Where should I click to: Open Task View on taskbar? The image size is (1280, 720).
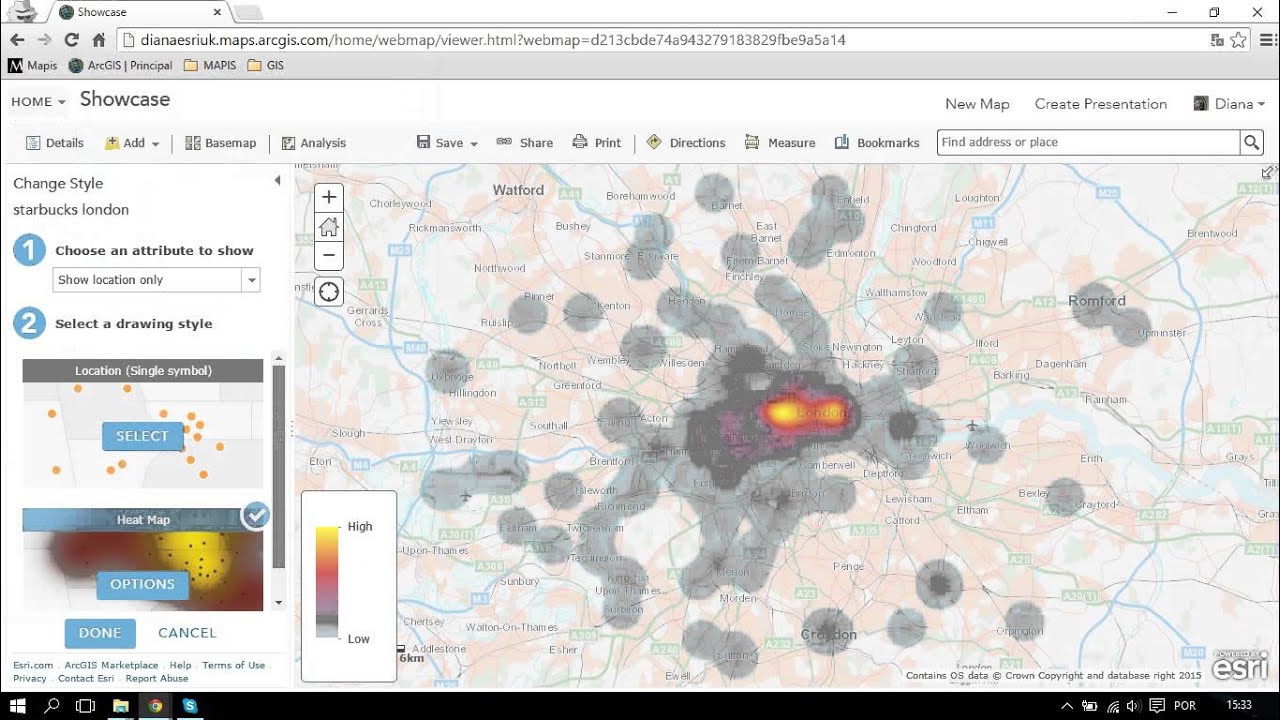86,706
